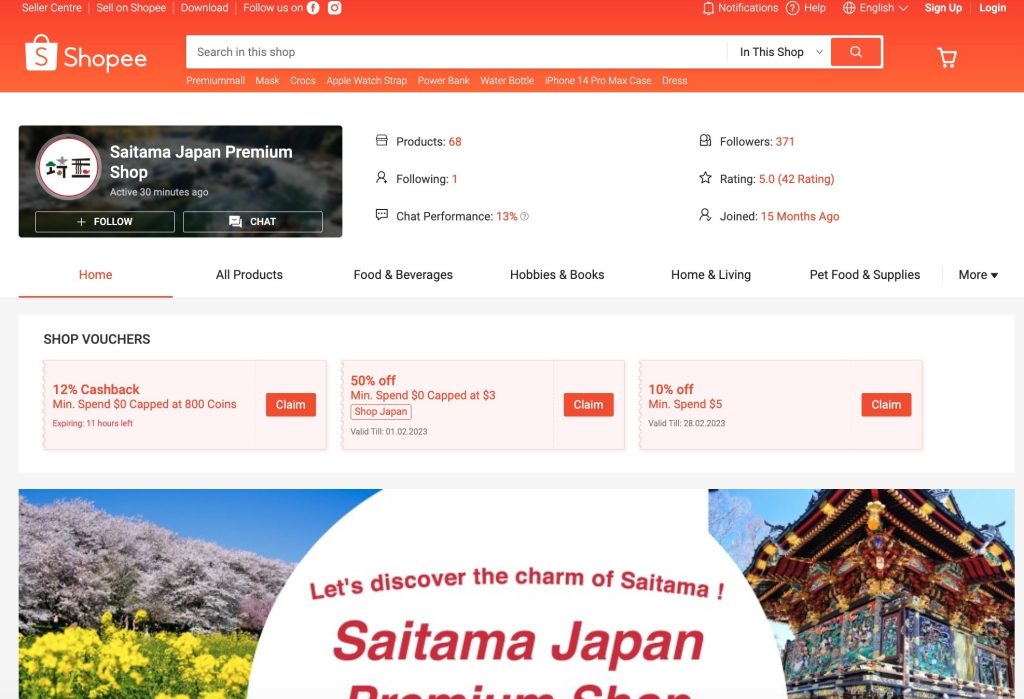
Task: Claim the 50% off voucher
Action: [x=588, y=404]
